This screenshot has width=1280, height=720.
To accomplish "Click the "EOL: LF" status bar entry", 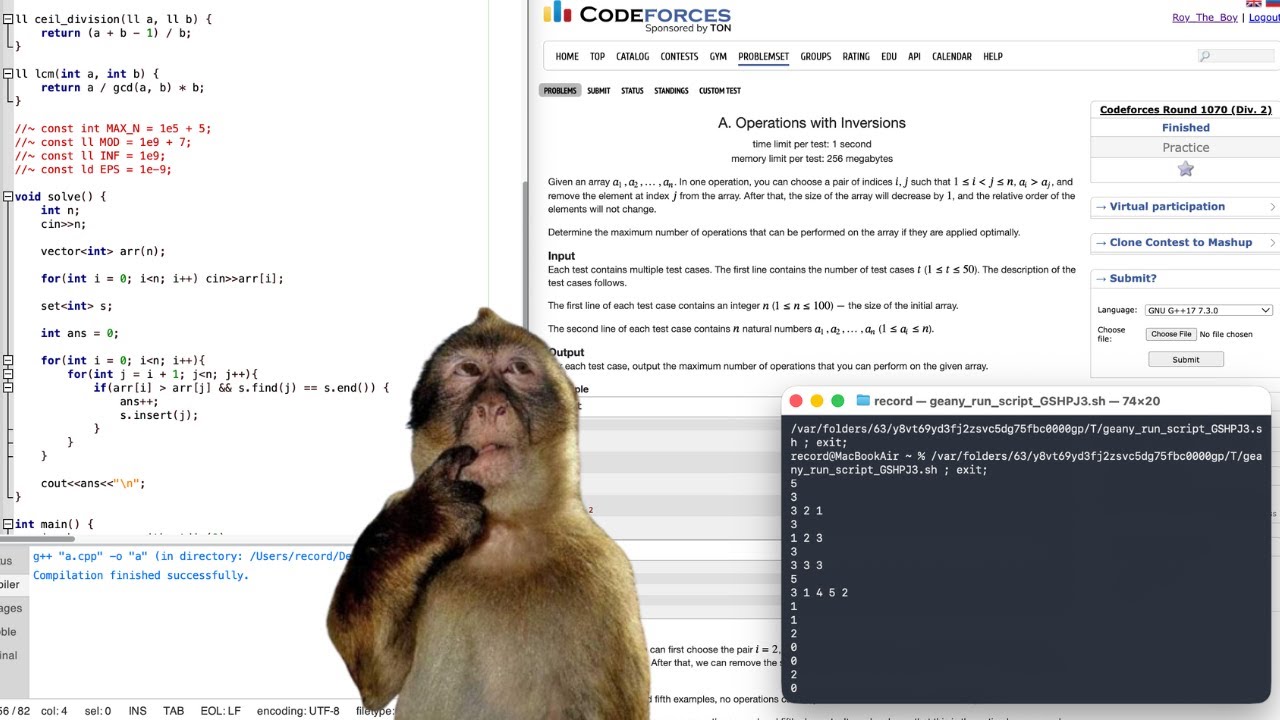I will 220,711.
